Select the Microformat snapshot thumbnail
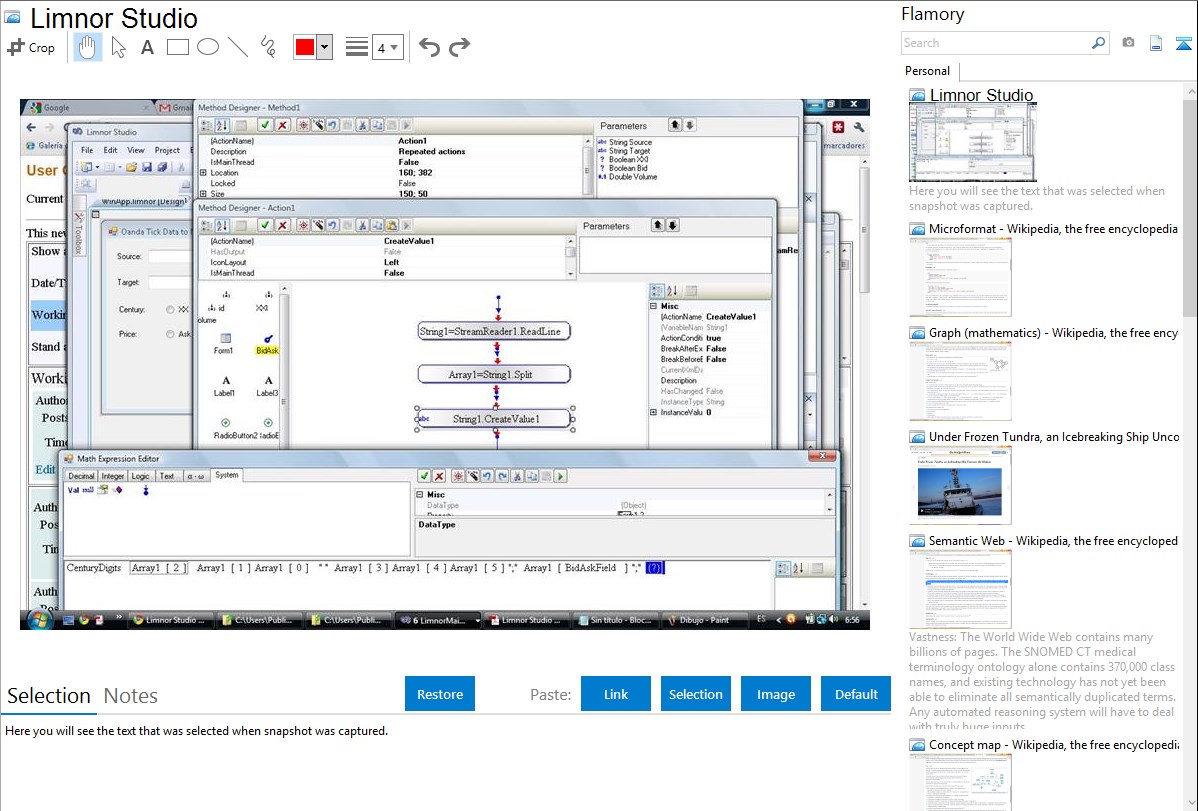 click(x=960, y=277)
